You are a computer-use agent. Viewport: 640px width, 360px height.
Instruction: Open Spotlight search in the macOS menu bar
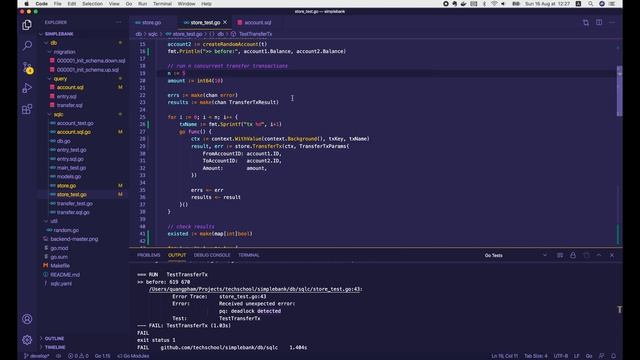coord(590,4)
